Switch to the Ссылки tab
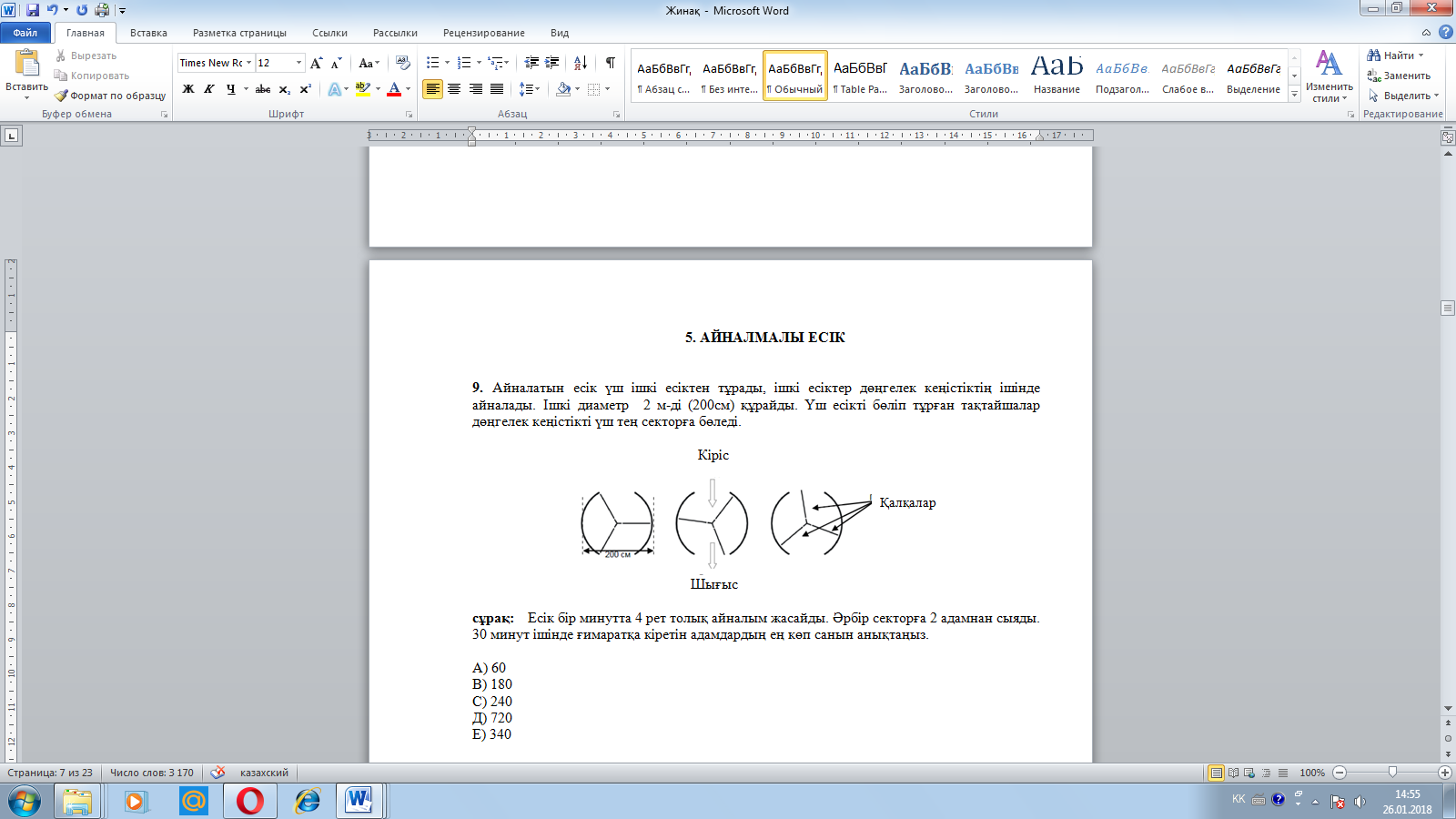Image resolution: width=1456 pixels, height=819 pixels. 329,33
